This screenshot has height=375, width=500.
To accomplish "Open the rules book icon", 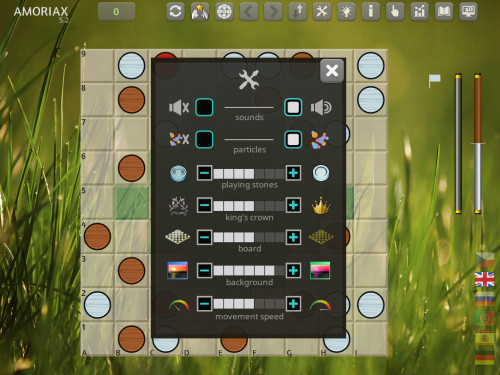I will (444, 12).
